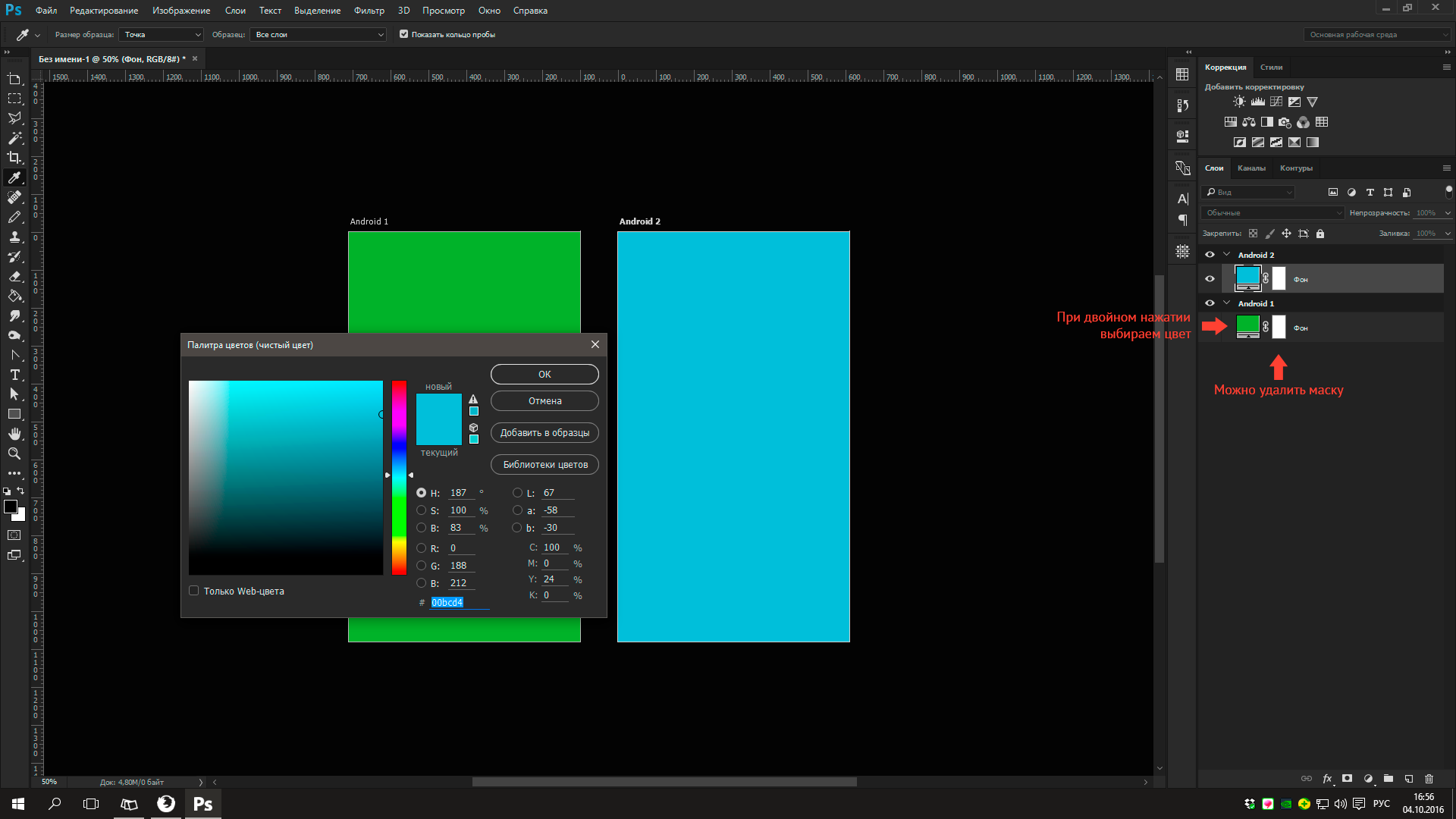Select the Eyedropper tool in toolbar
Image resolution: width=1456 pixels, height=819 pixels.
pos(14,177)
